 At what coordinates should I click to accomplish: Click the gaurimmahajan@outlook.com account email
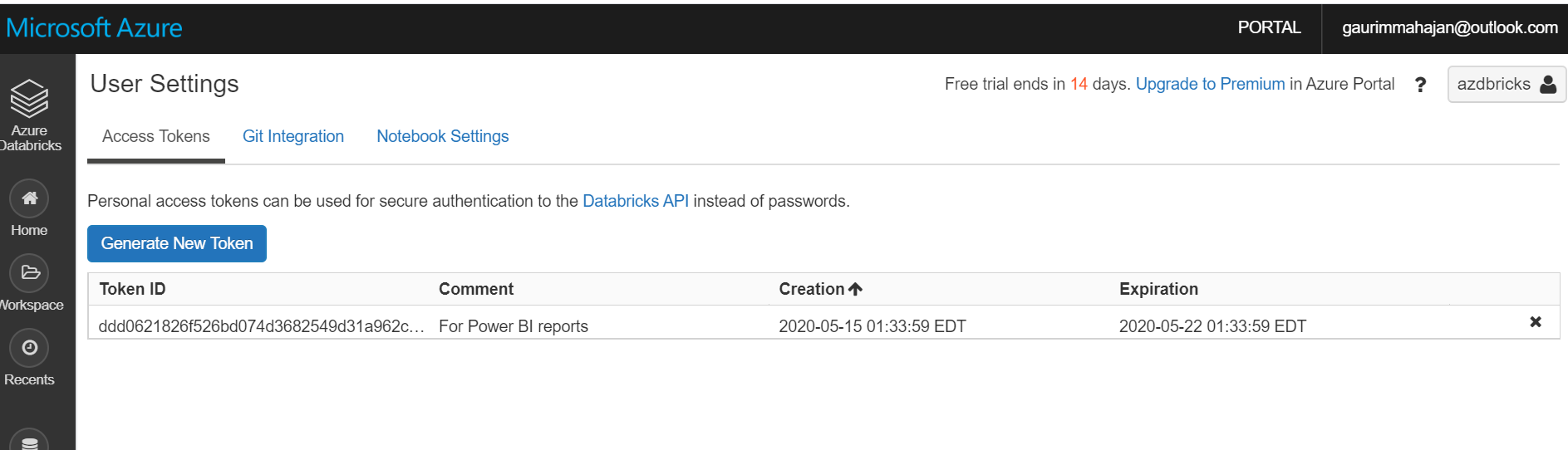point(1449,27)
